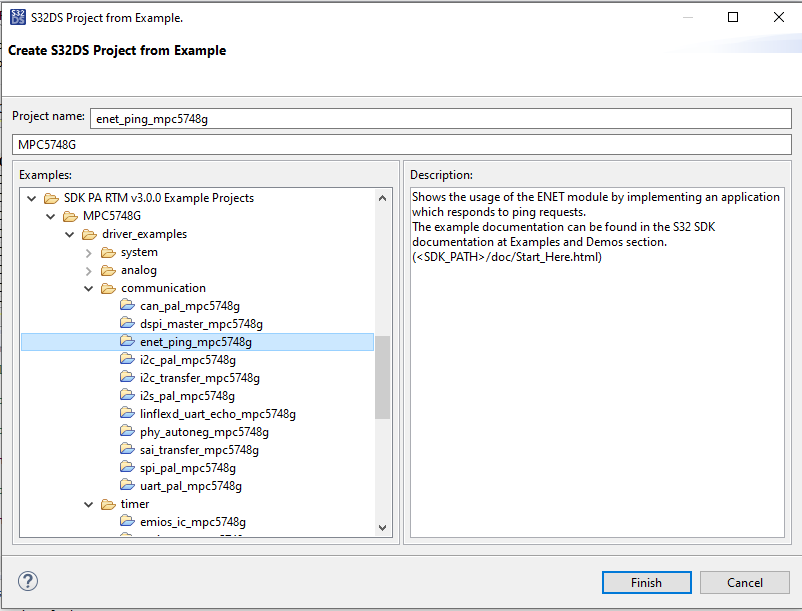Select the communication folder label
Image resolution: width=802 pixels, height=611 pixels.
163,288
